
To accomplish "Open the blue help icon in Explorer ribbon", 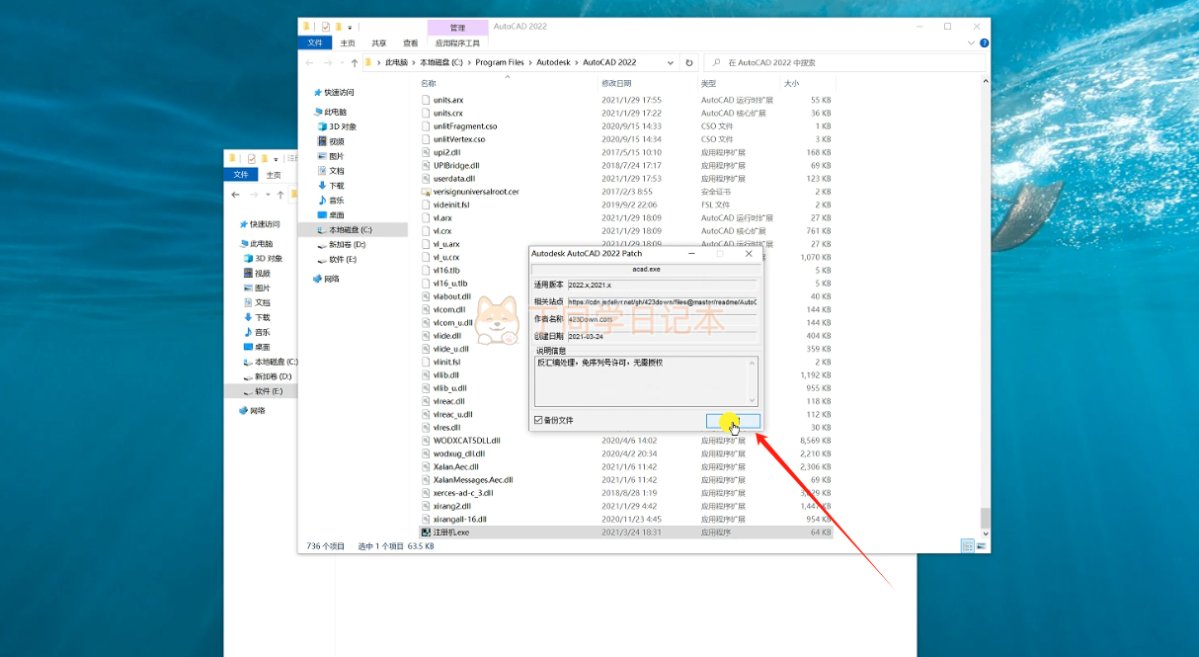I will pos(984,43).
